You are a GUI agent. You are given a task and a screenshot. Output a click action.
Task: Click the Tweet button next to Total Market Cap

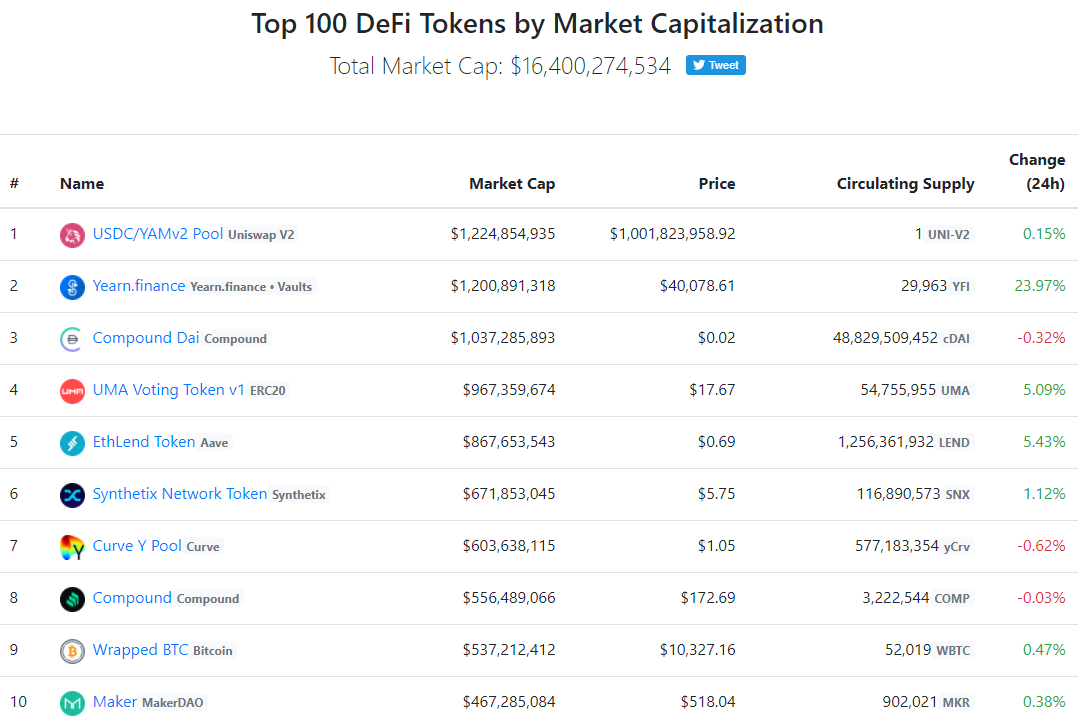tap(715, 64)
